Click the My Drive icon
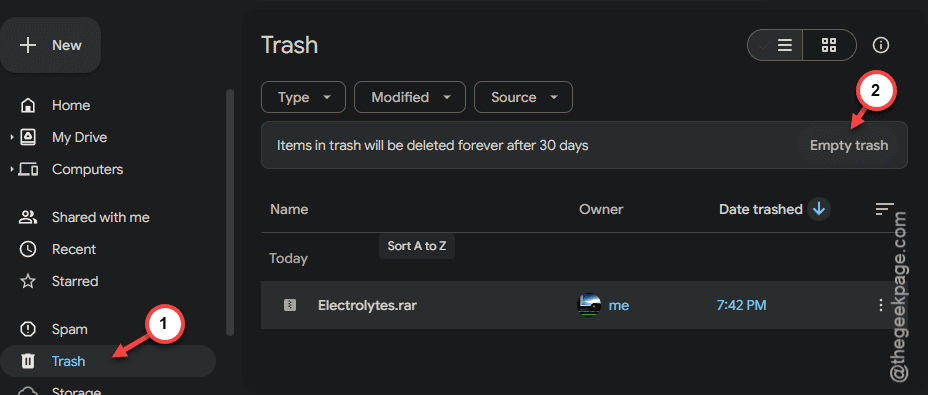Viewport: 928px width, 395px height. coord(28,137)
